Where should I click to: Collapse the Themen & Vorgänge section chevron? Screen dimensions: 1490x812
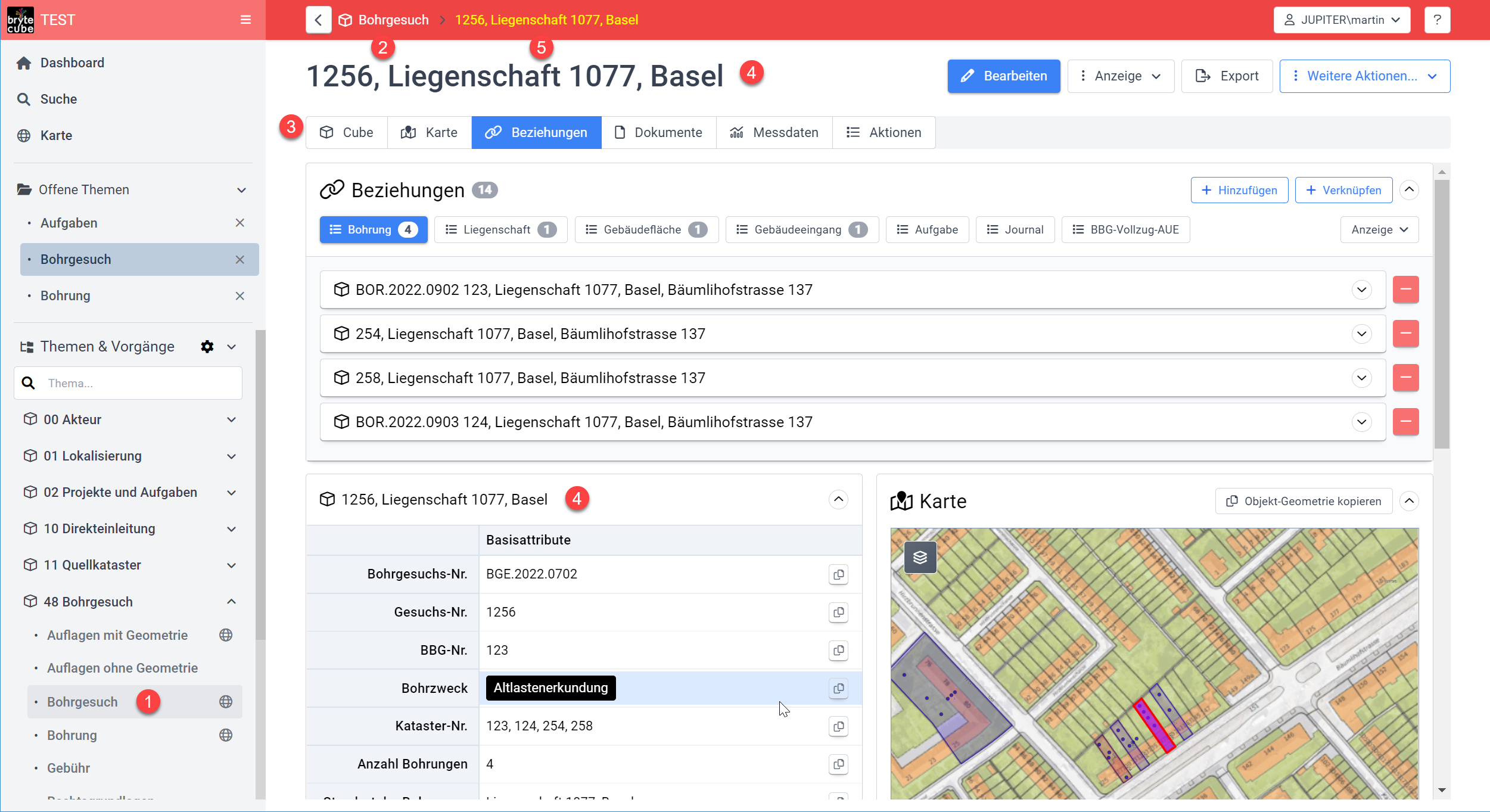(232, 347)
